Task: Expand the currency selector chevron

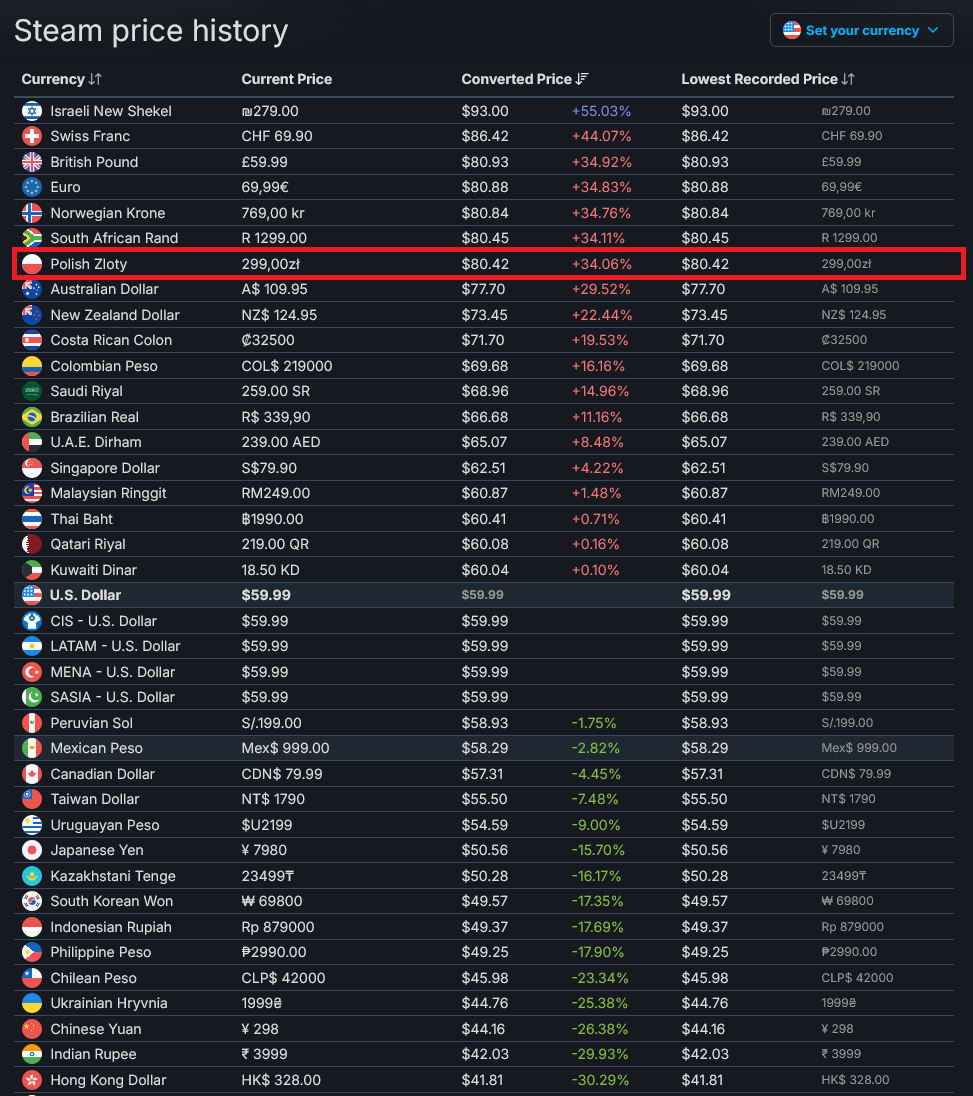Action: coord(933,30)
